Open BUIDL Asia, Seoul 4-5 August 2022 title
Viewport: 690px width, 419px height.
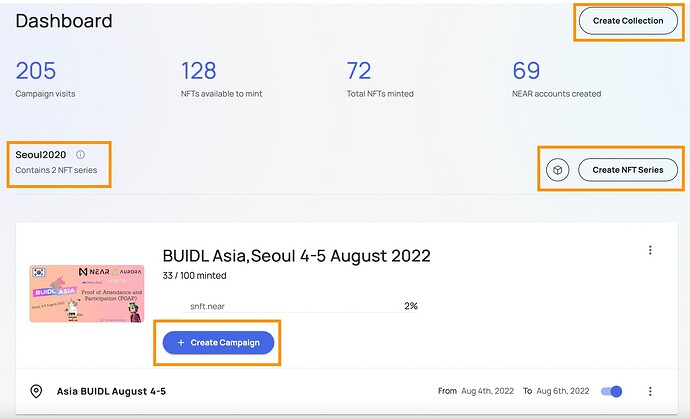[x=296, y=256]
